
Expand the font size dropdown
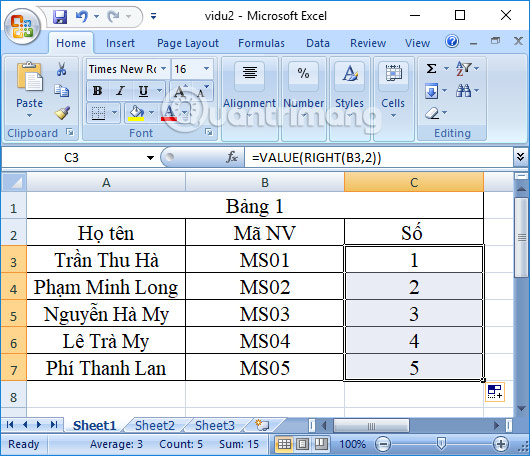coord(206,69)
